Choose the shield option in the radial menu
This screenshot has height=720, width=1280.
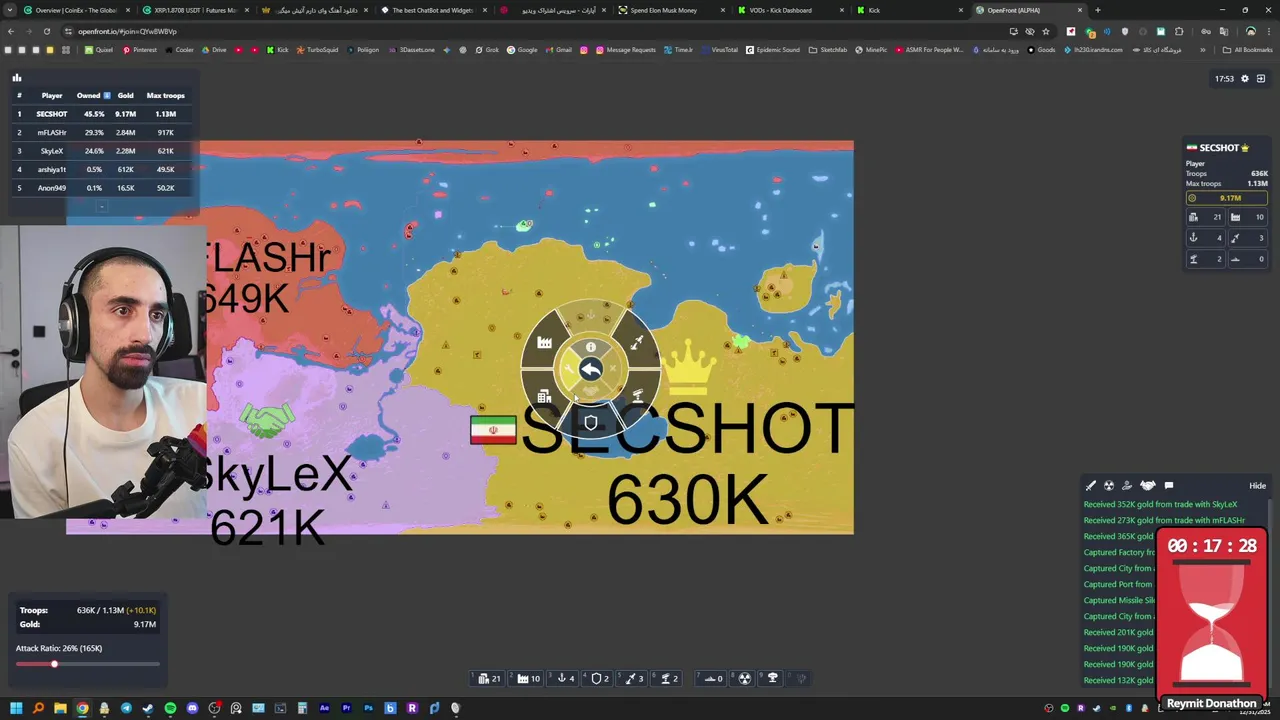[x=591, y=423]
